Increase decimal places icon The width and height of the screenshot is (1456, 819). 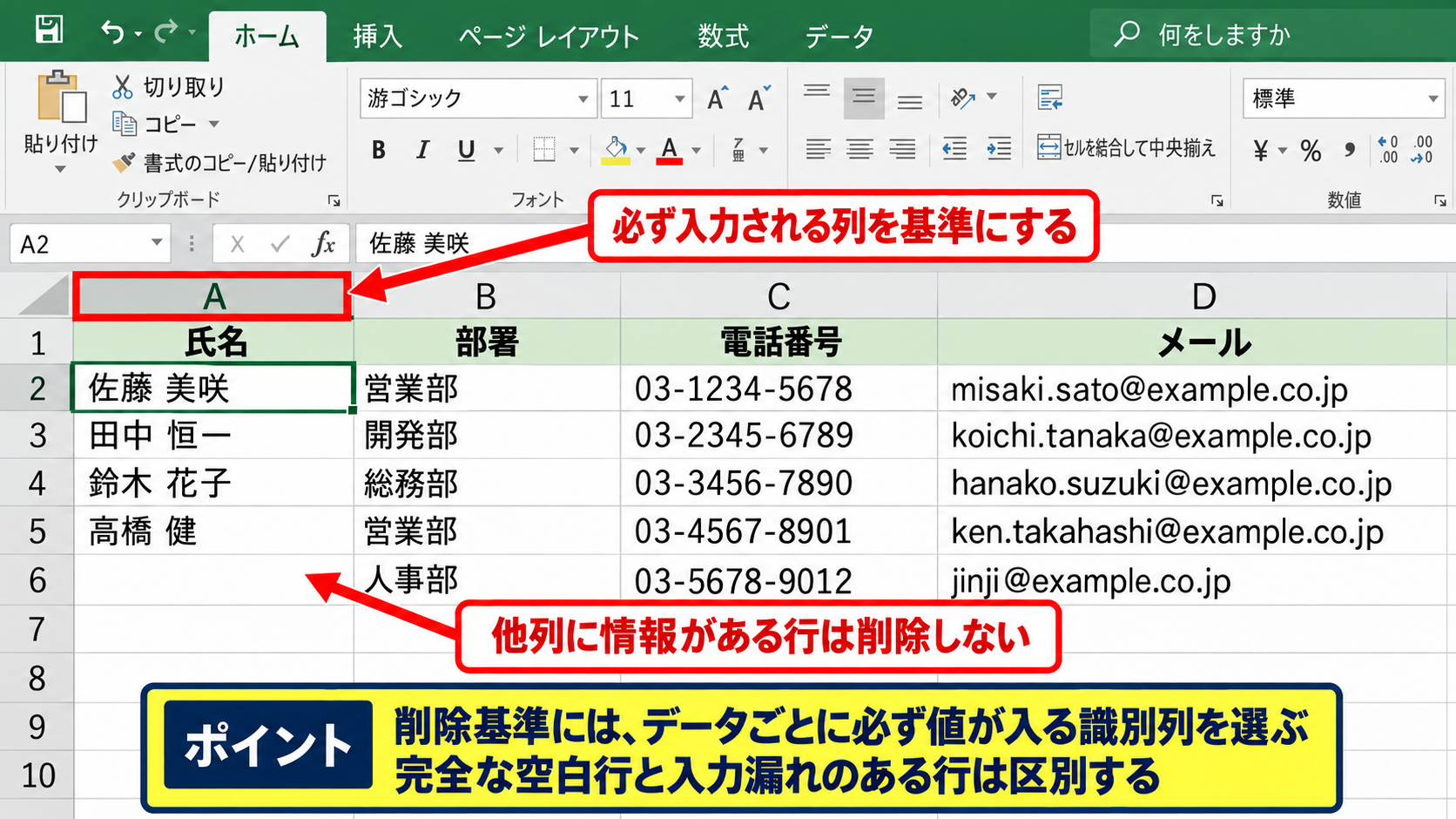coord(1388,150)
